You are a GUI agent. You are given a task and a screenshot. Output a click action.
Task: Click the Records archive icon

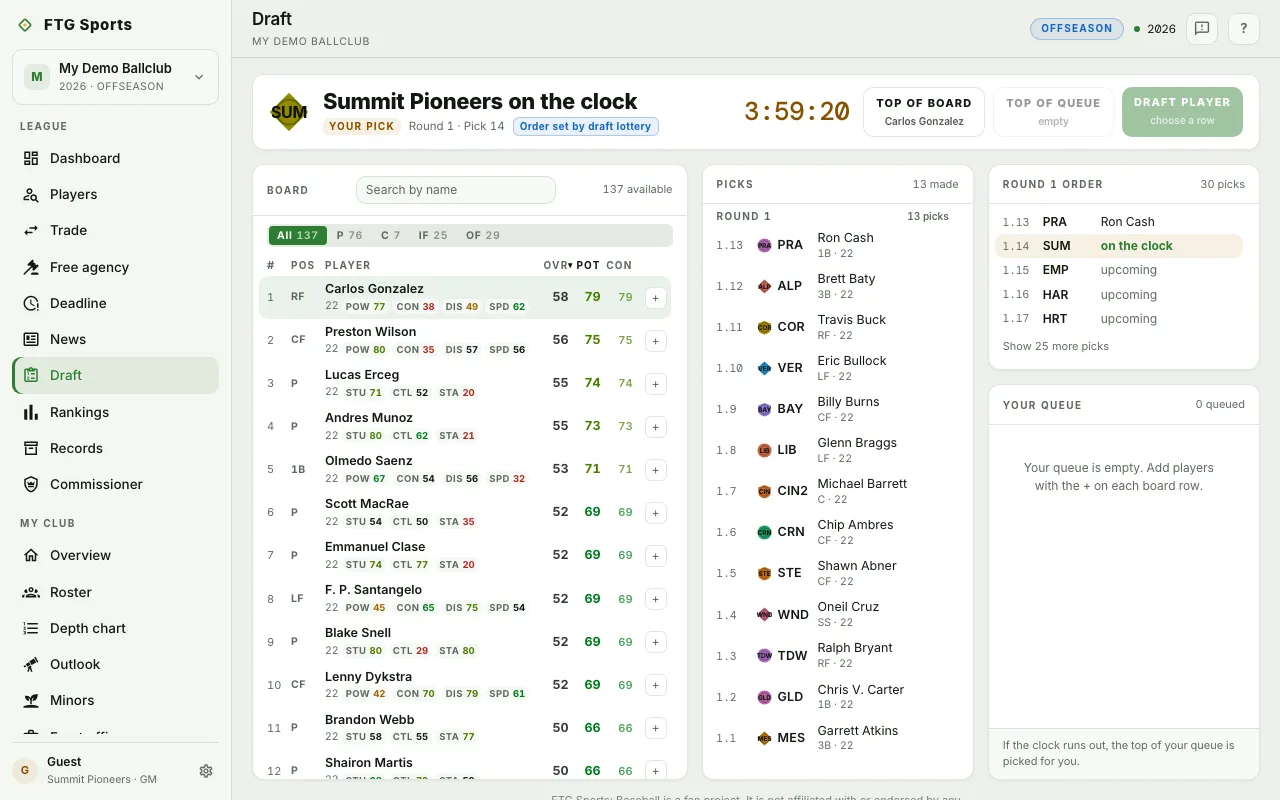tap(31, 448)
